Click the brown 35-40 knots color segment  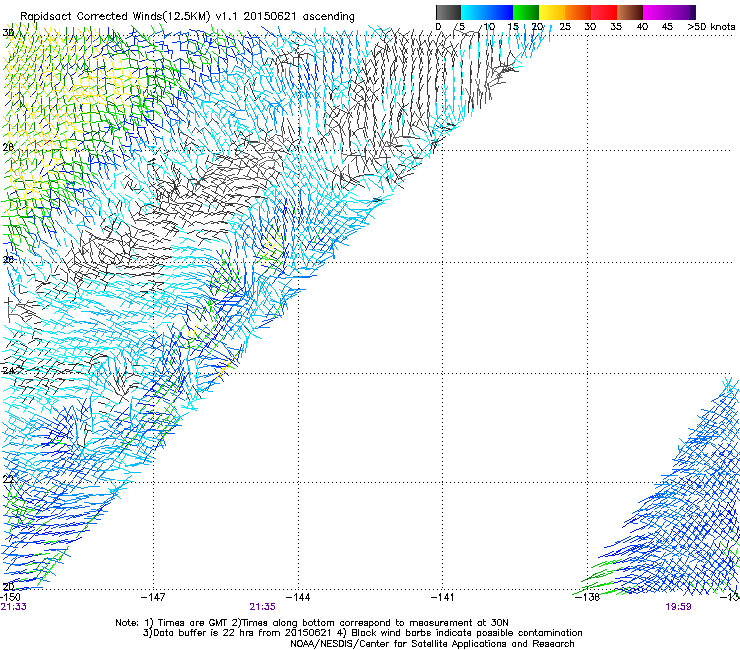(630, 12)
